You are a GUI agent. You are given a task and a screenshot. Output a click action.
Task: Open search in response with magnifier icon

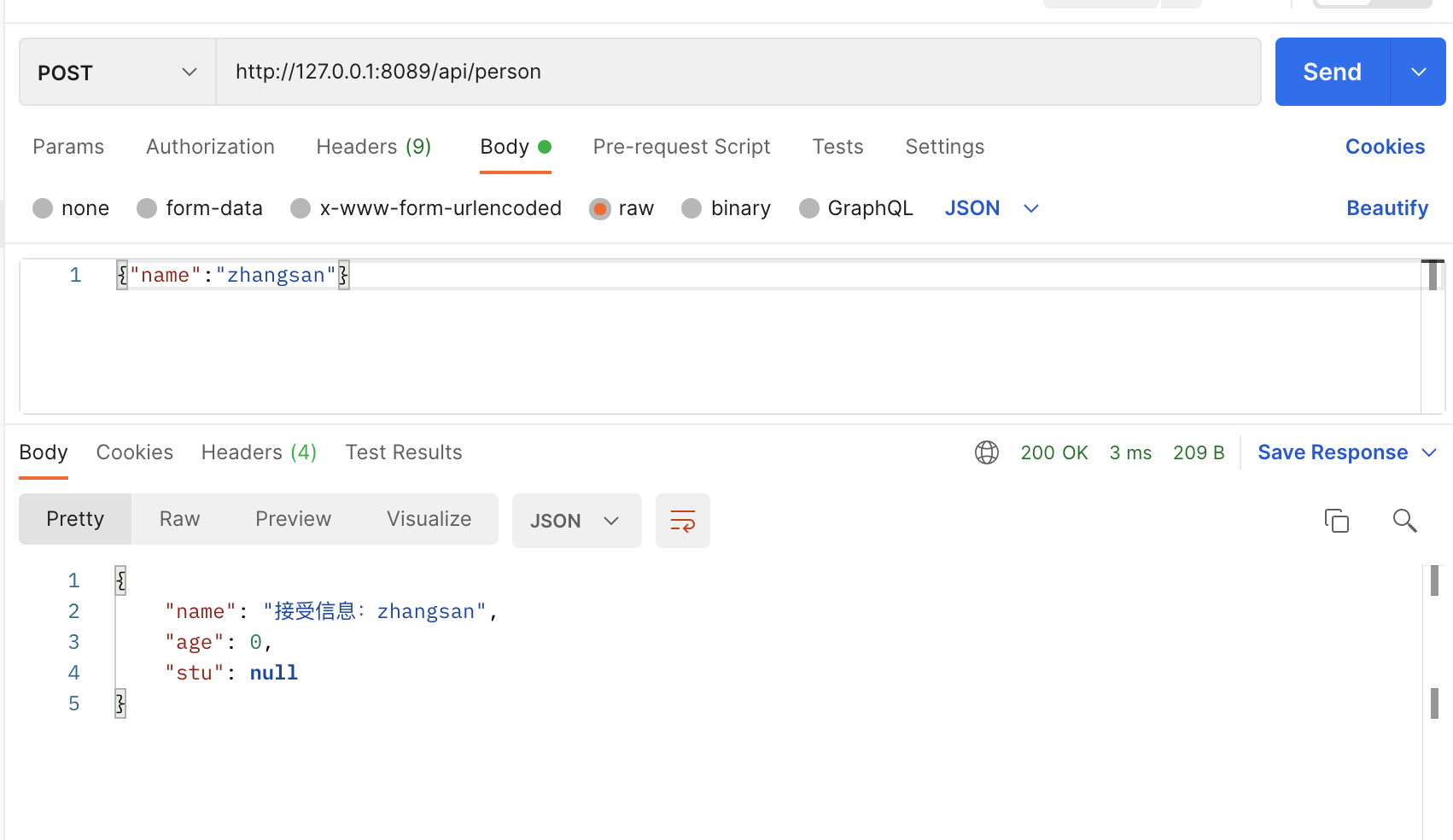tap(1404, 521)
